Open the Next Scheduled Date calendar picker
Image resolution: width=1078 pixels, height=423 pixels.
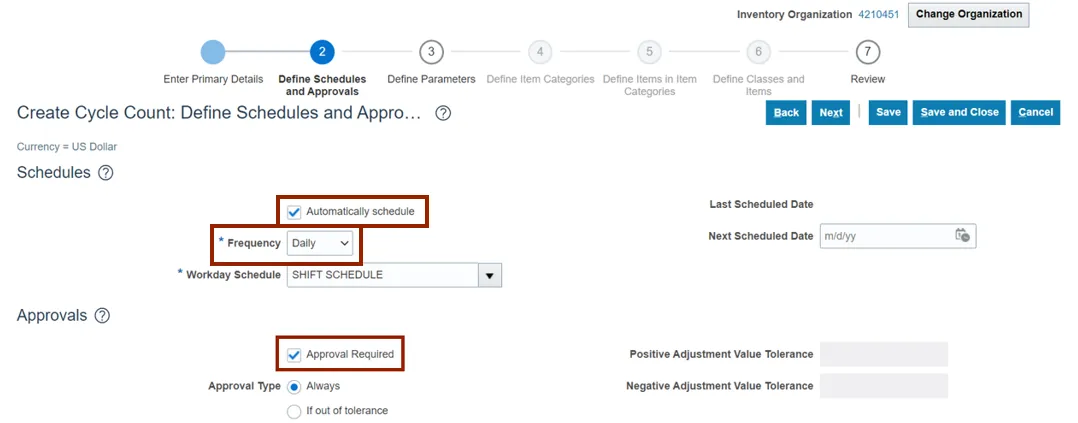[962, 236]
